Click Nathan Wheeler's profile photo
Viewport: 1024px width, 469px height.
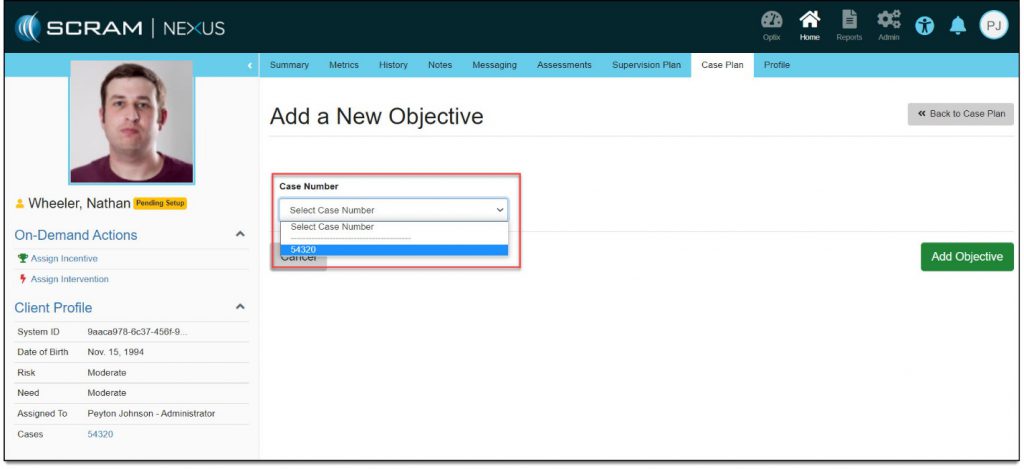tap(131, 122)
